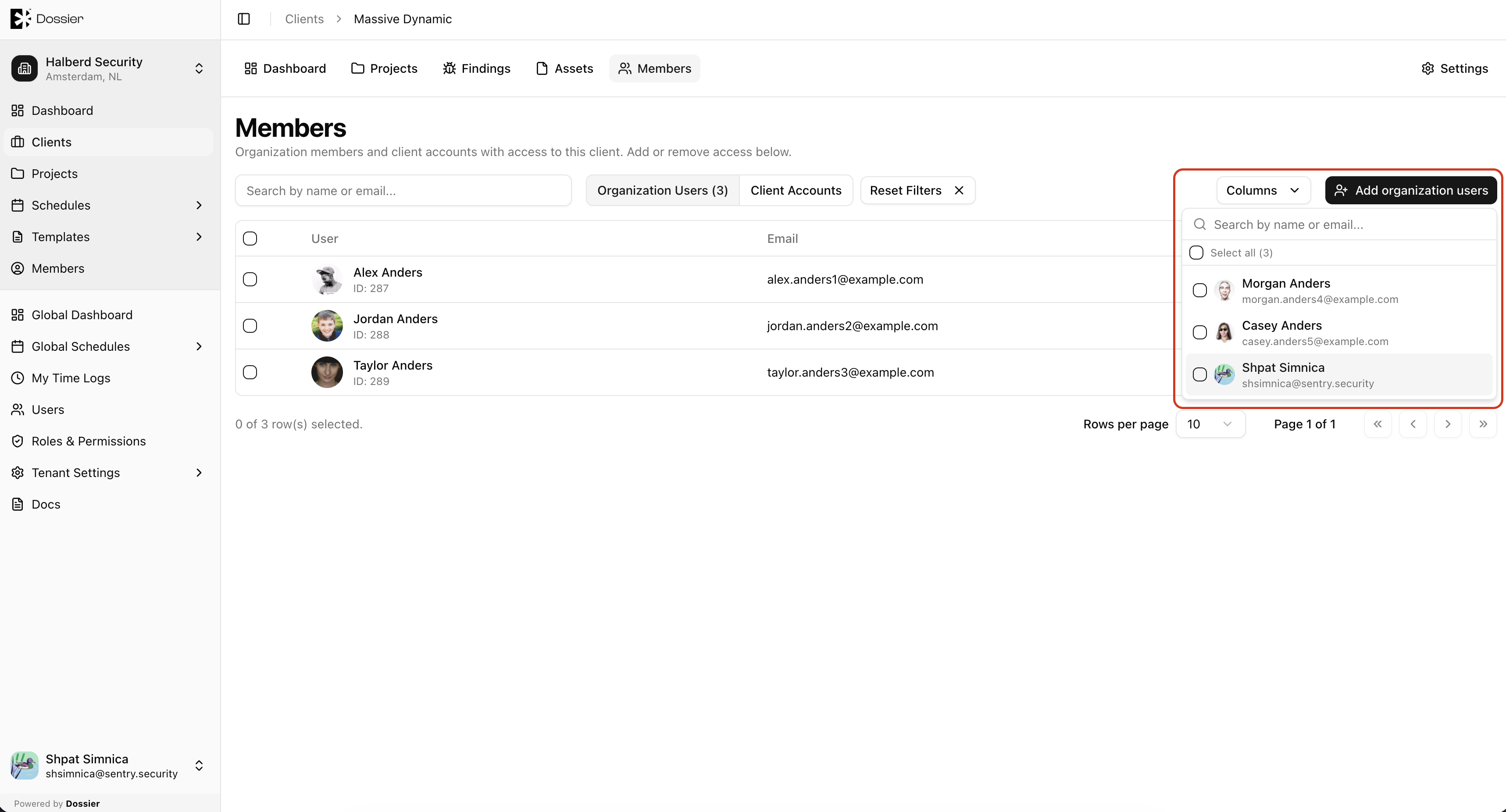Click the Assets file icon
The height and width of the screenshot is (812, 1506).
click(542, 68)
